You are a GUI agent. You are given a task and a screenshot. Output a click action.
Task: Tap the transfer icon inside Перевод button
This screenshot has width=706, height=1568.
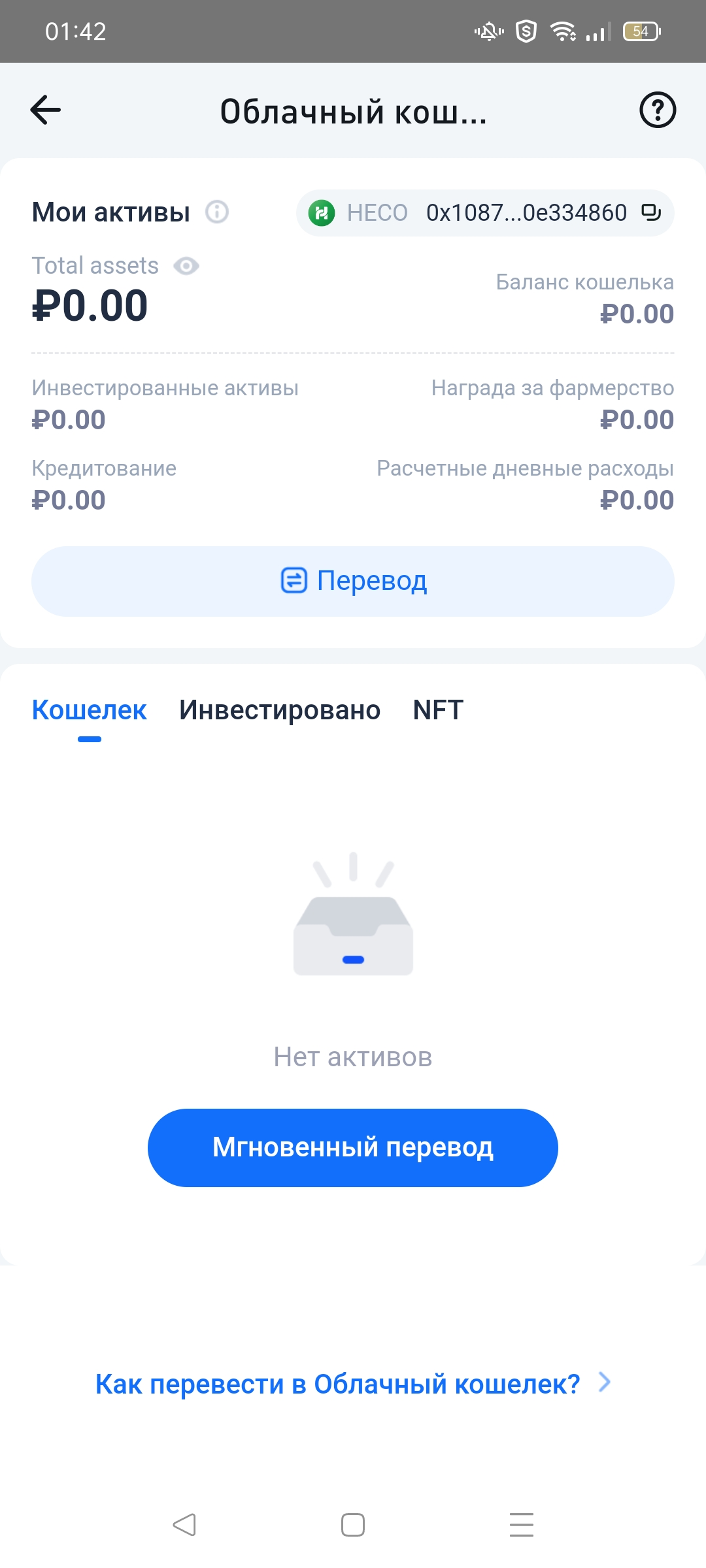tap(294, 580)
